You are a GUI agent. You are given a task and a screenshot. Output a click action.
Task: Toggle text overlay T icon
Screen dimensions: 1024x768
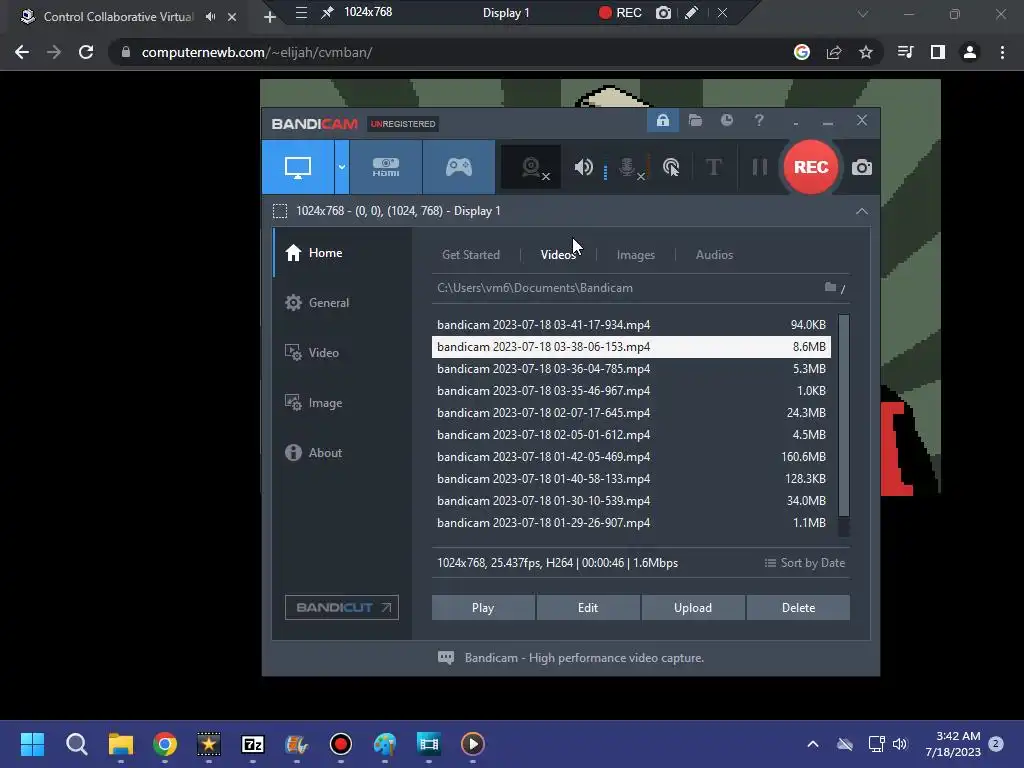click(713, 167)
